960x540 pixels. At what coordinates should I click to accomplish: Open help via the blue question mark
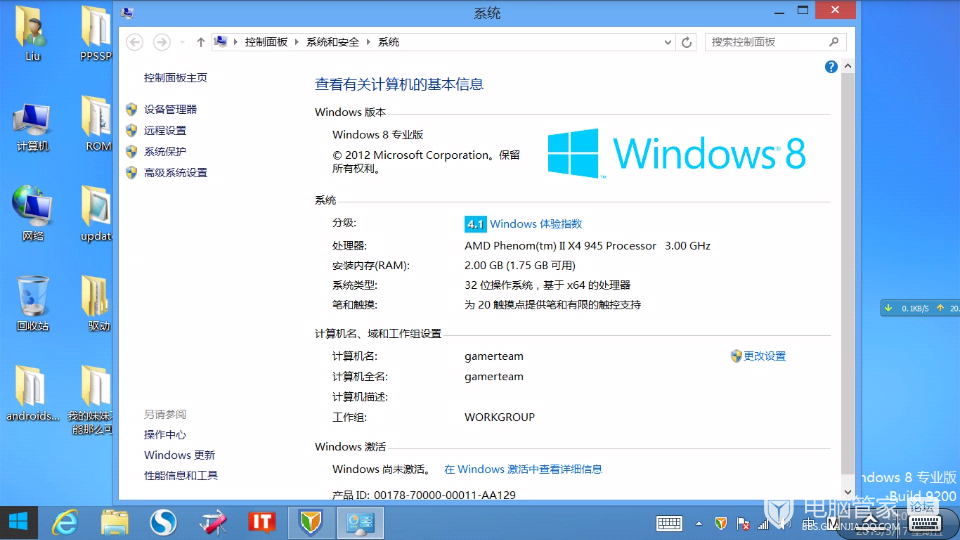click(831, 67)
